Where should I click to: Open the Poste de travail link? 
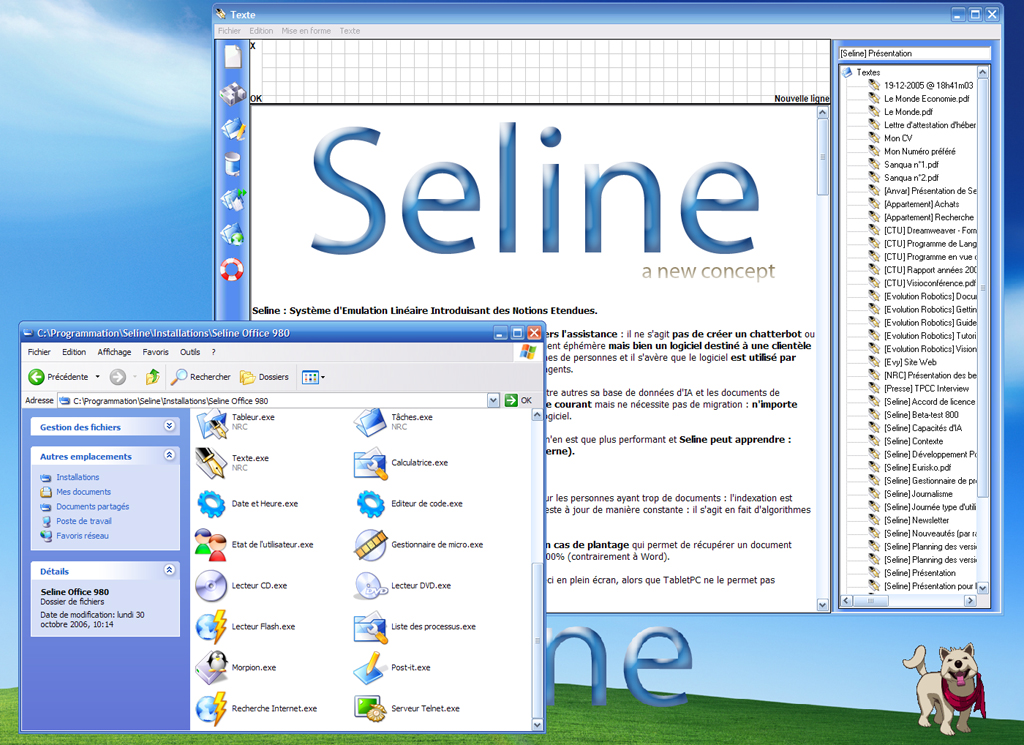pyautogui.click(x=84, y=521)
